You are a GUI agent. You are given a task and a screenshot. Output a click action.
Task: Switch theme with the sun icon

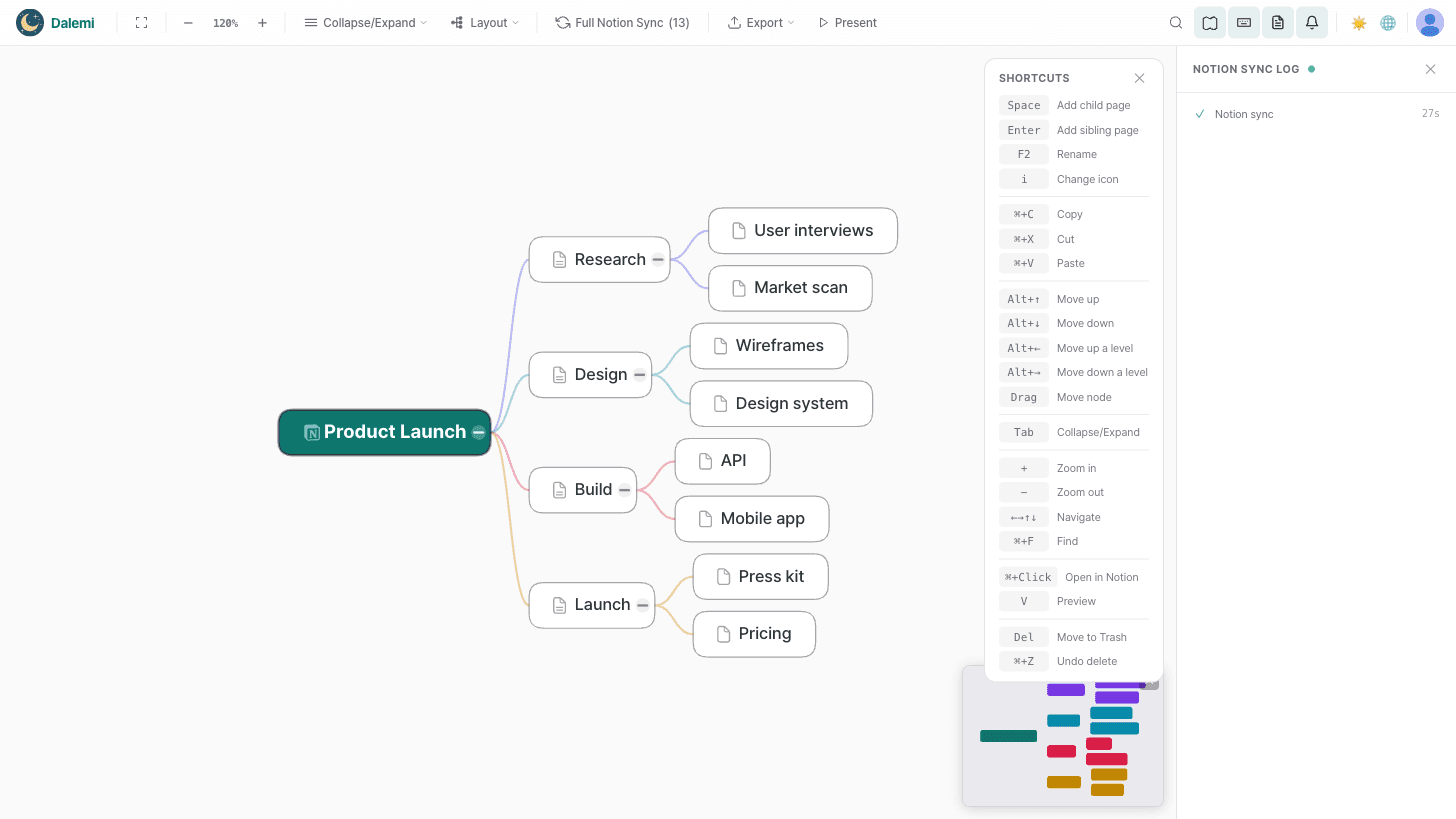click(1358, 22)
